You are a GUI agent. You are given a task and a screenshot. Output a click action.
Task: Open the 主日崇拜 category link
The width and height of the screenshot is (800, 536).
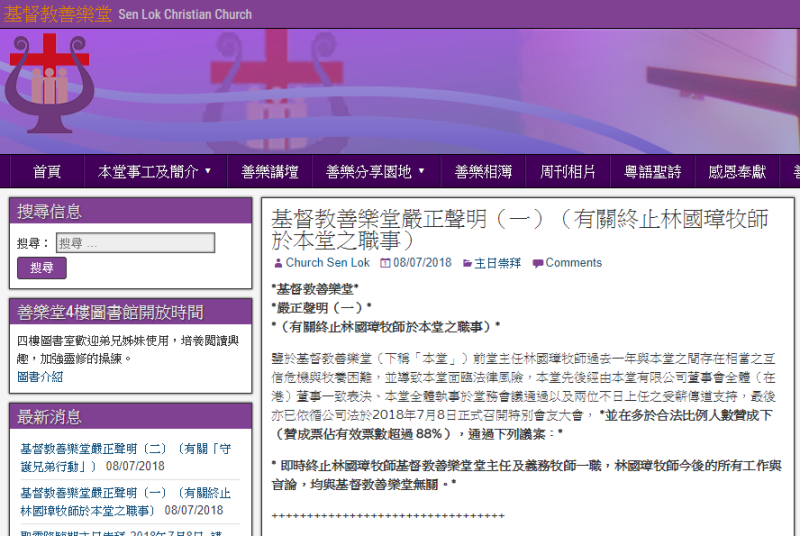[497, 263]
